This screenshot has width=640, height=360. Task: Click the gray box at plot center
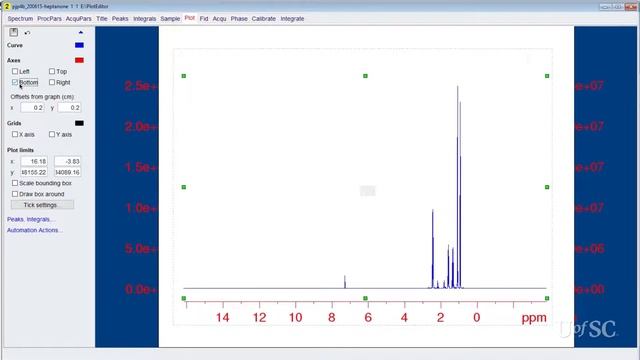coord(368,191)
